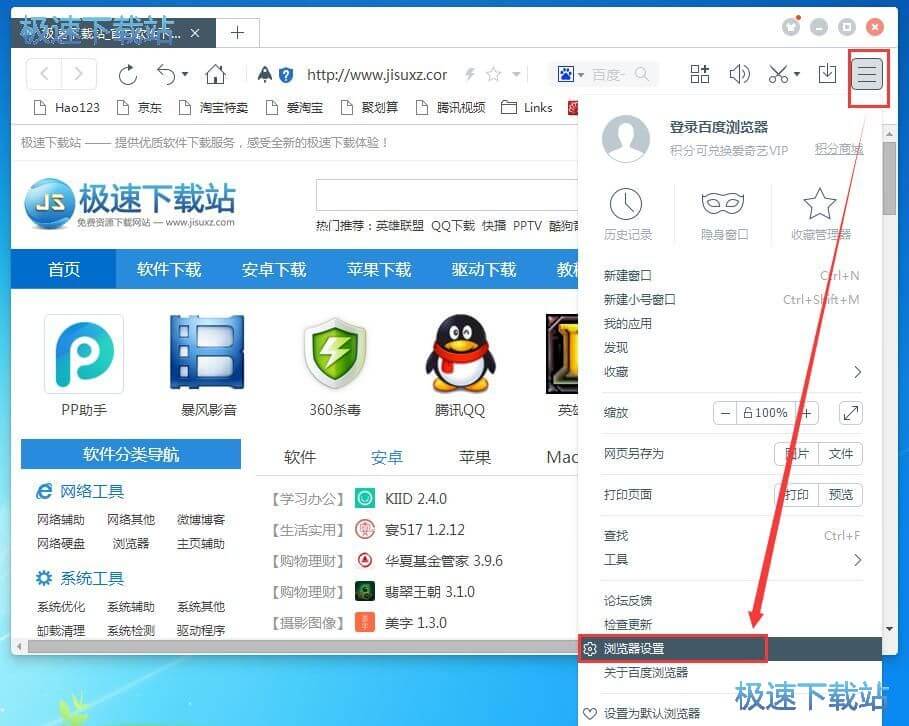Image resolution: width=909 pixels, height=726 pixels.
Task: Open the Links bookmark folder
Action: 527,108
